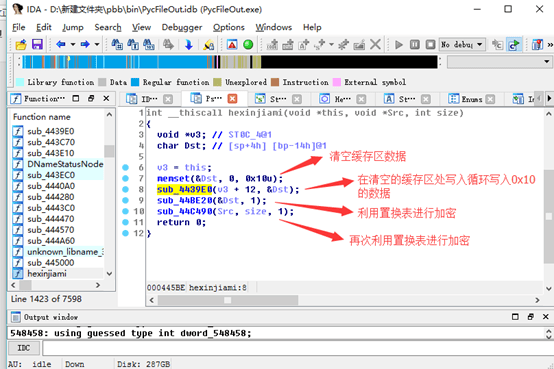Pause the process with pause icon
Image resolution: width=554 pixels, height=369 pixels.
pos(414,45)
